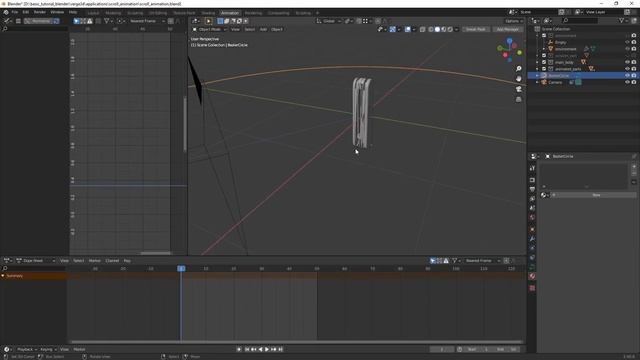Uncheck the animated_parts collection checkbox
This screenshot has height=360, width=640.
(544, 69)
